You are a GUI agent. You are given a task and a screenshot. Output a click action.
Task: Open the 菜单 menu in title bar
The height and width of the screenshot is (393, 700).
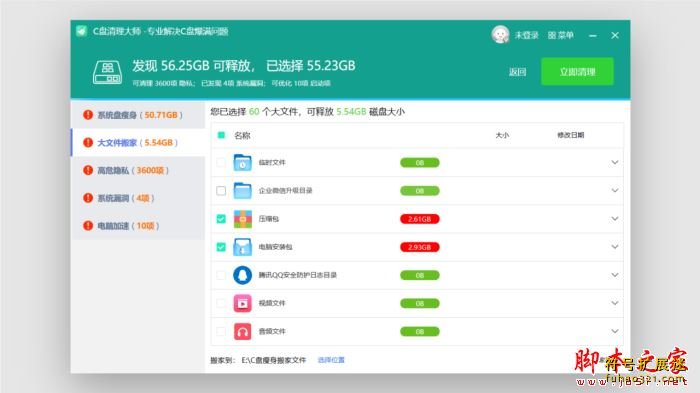561,35
